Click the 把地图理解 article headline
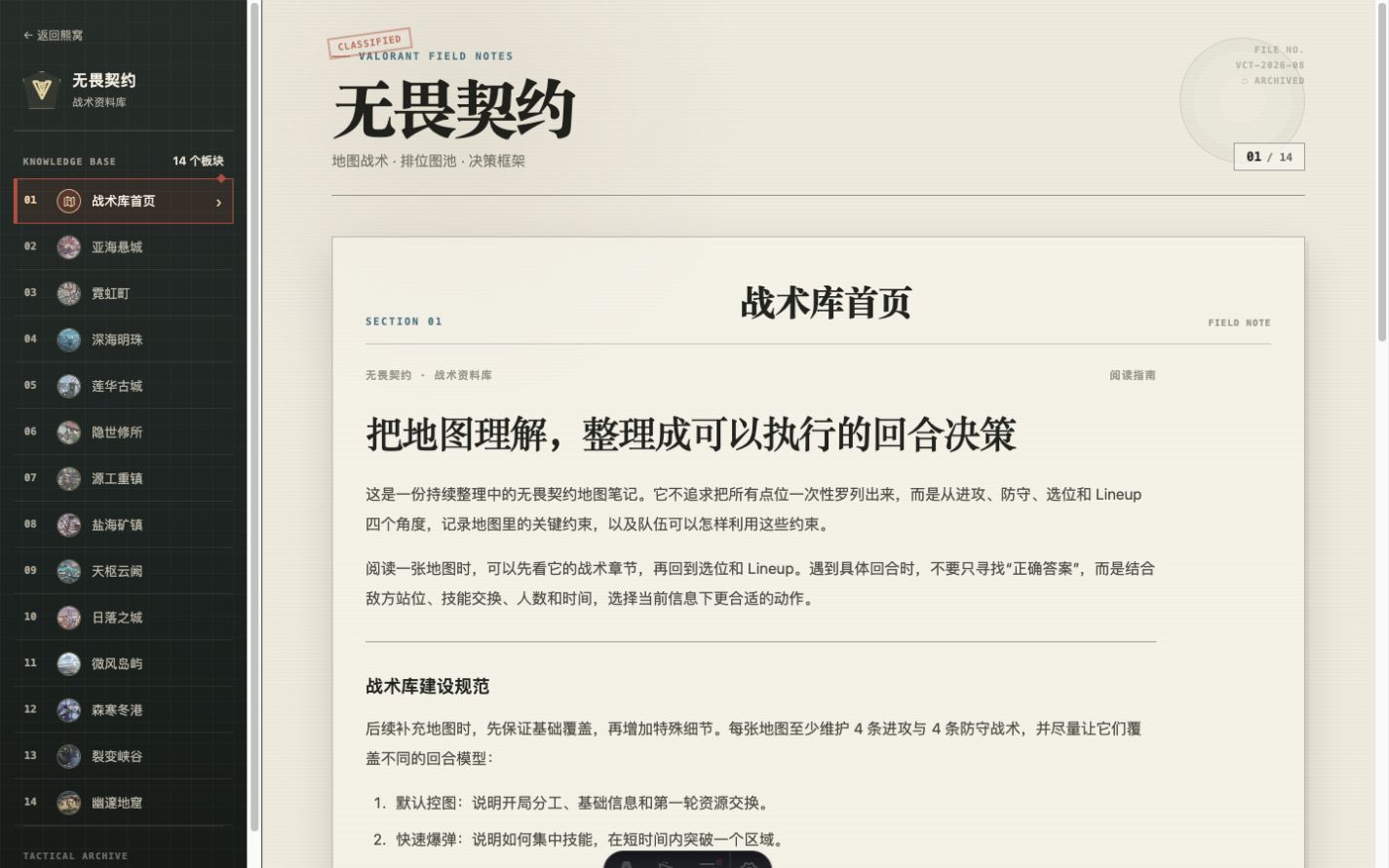 tap(691, 434)
